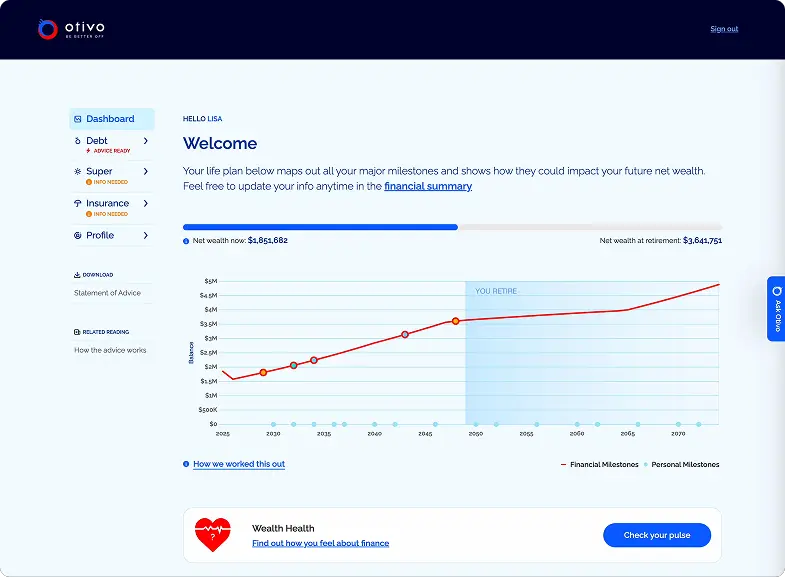Toggle Financial Milestones in chart legend
Image resolution: width=785 pixels, height=577 pixels.
click(599, 465)
